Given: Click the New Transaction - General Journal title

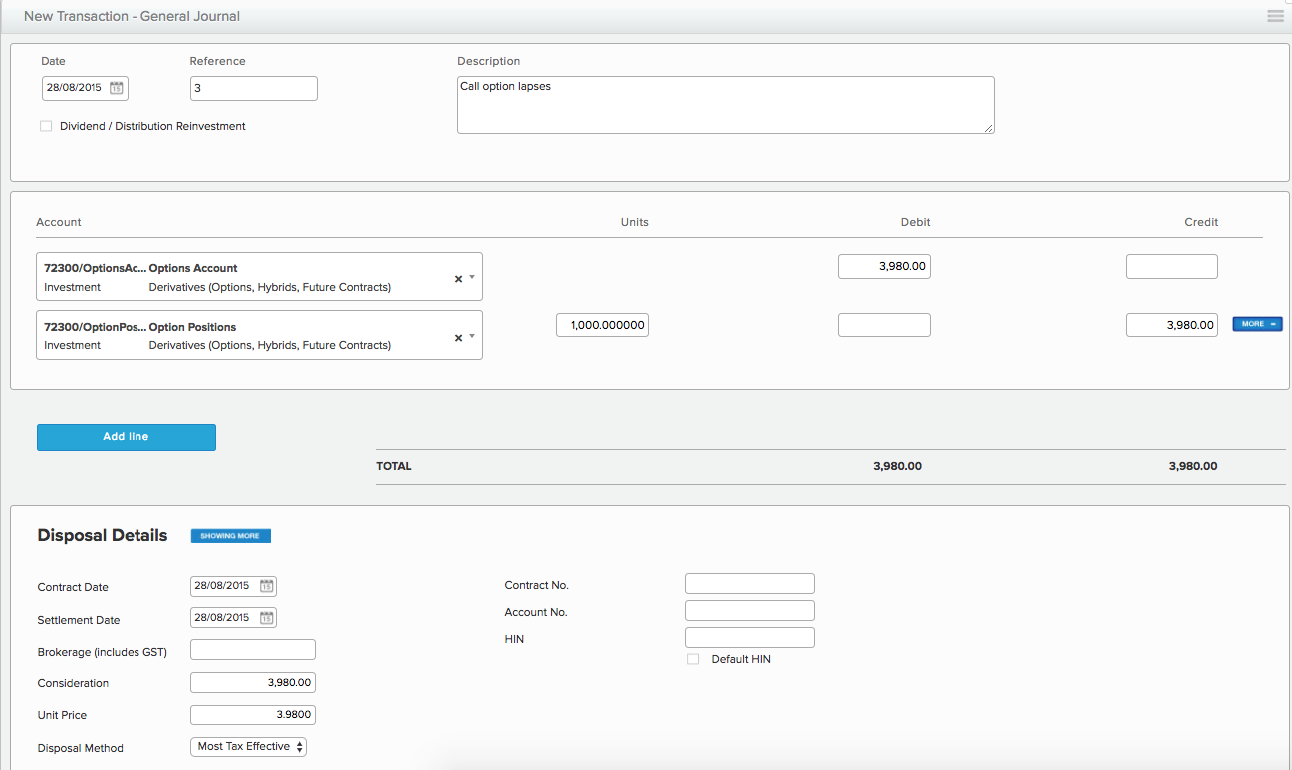Looking at the screenshot, I should coord(132,16).
